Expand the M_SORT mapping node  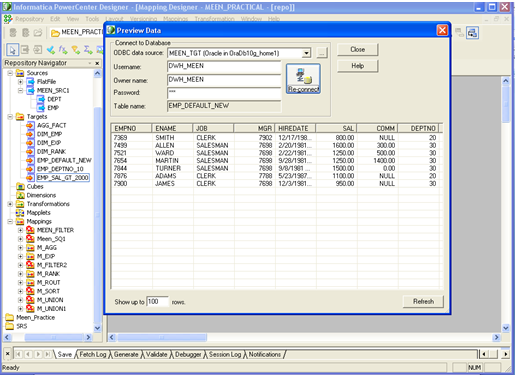point(20,291)
